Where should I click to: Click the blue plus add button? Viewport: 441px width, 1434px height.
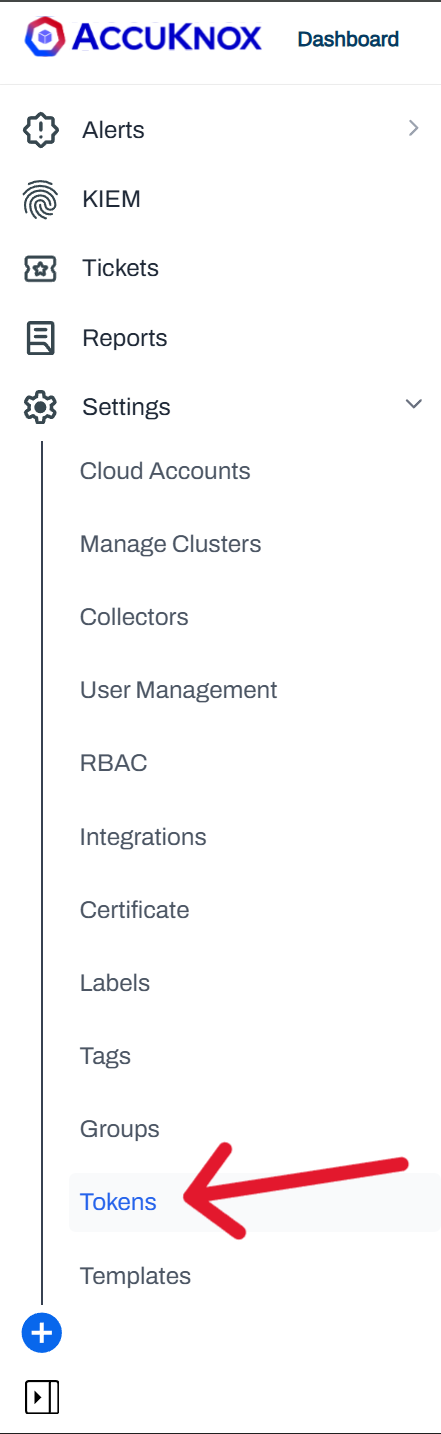[x=42, y=1333]
